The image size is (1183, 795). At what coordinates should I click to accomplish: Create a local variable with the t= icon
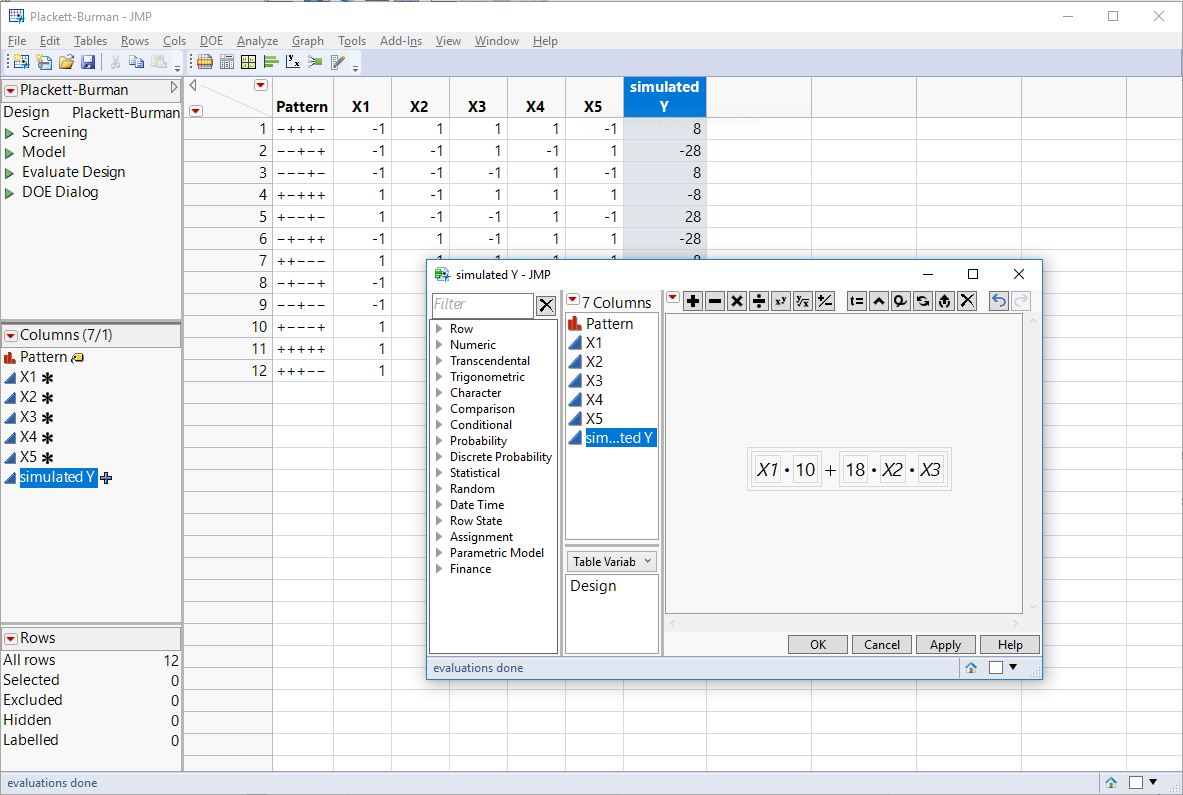coord(857,300)
